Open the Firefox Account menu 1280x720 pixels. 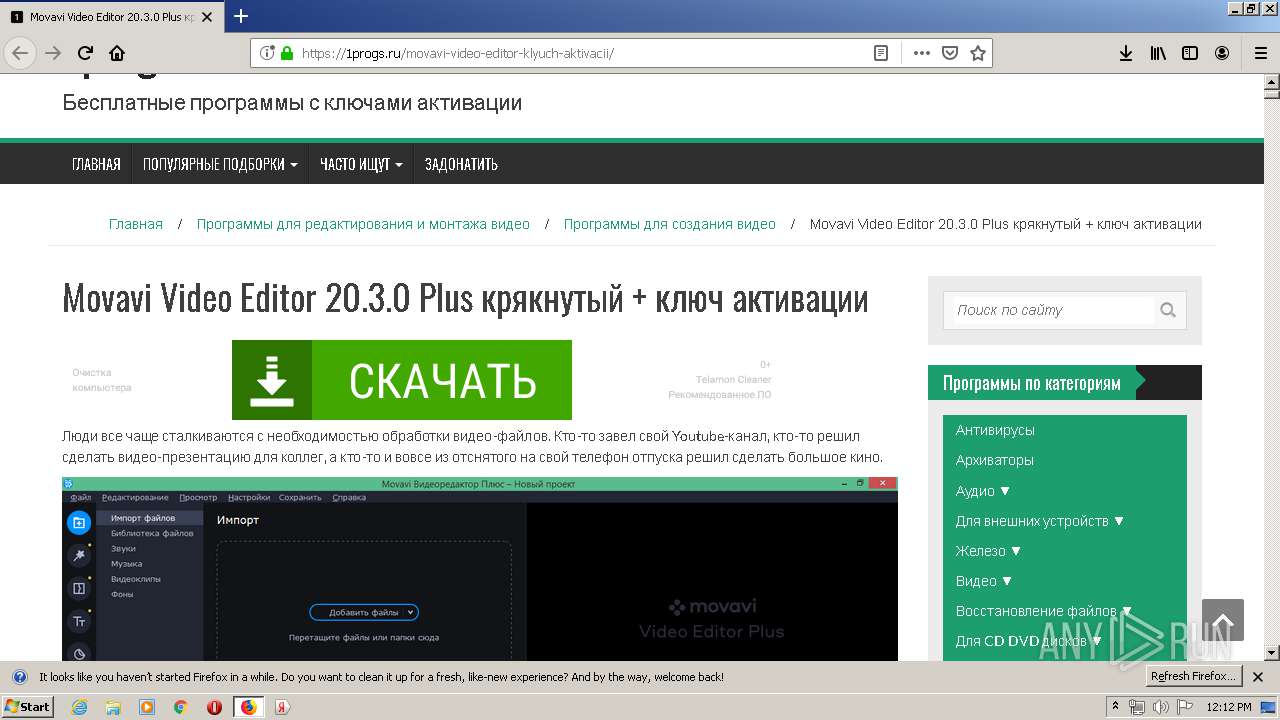point(1222,53)
